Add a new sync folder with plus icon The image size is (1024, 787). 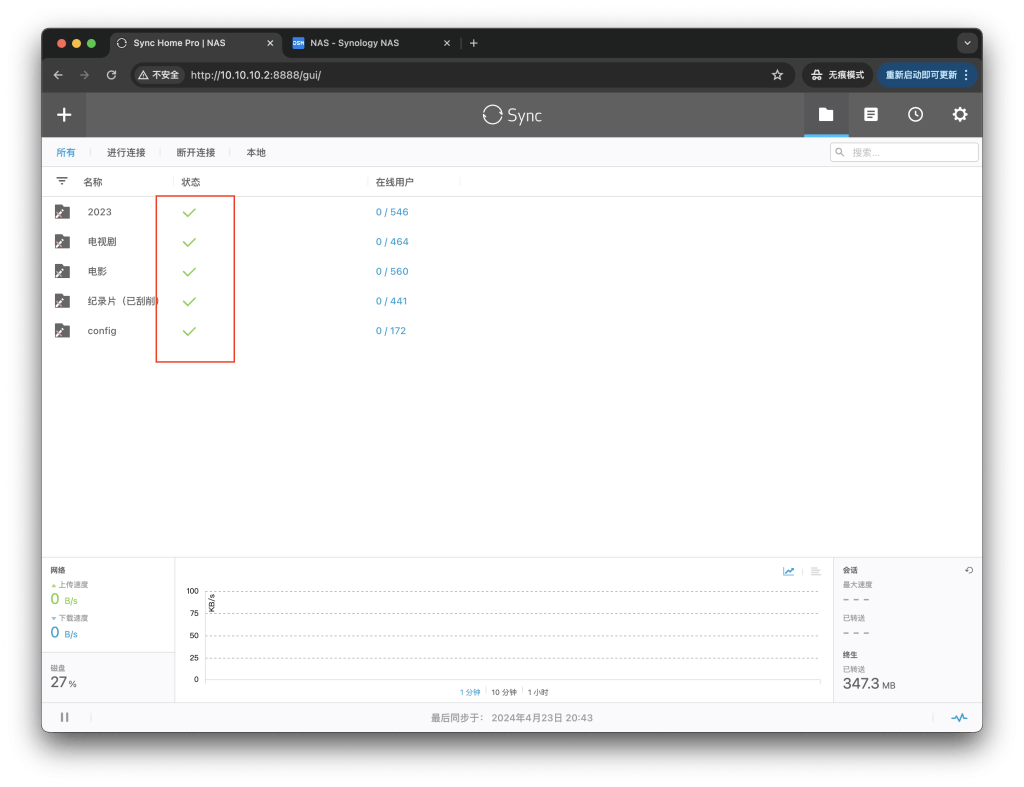coord(64,115)
